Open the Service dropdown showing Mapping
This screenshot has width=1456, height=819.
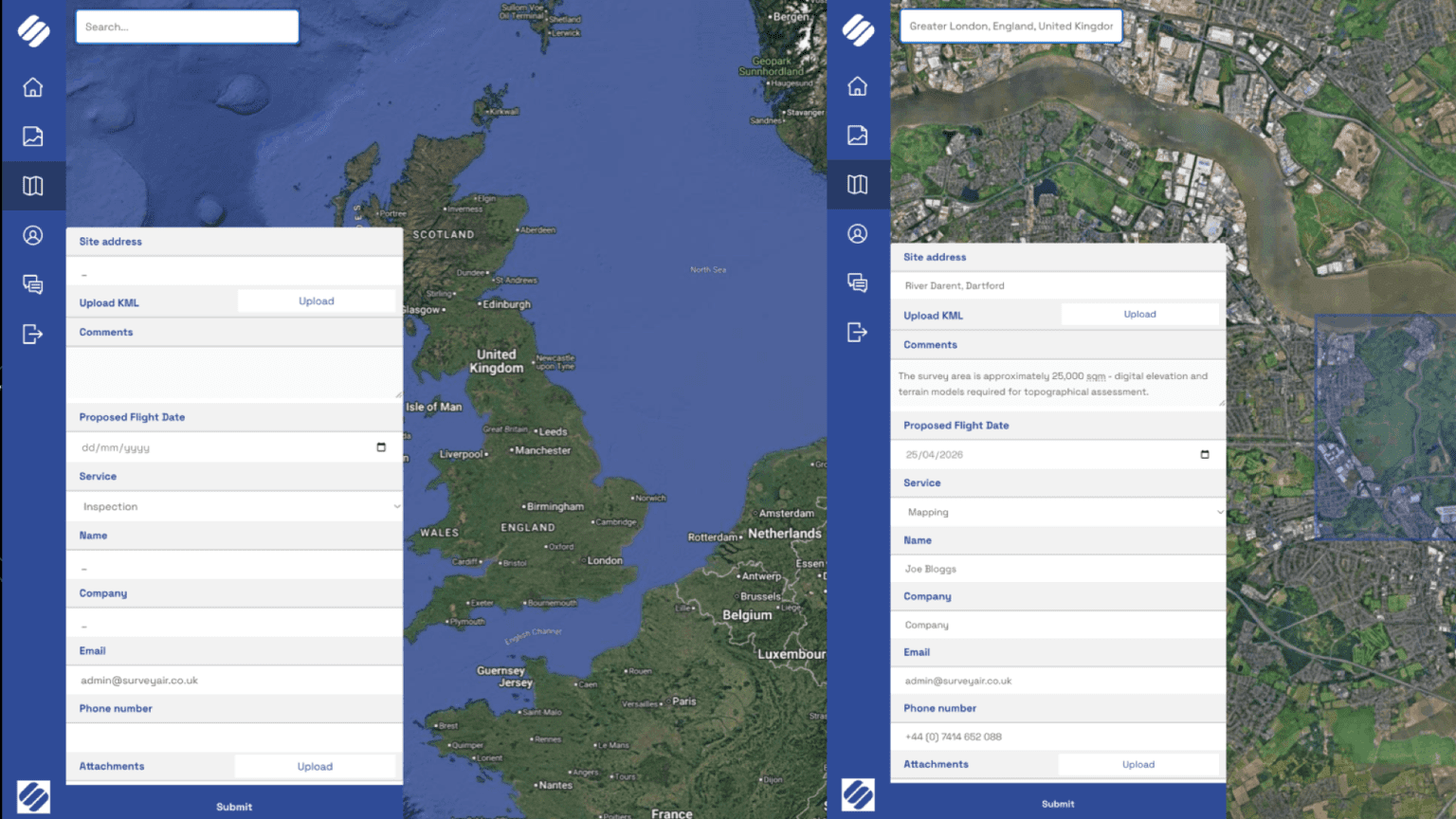(x=1058, y=512)
